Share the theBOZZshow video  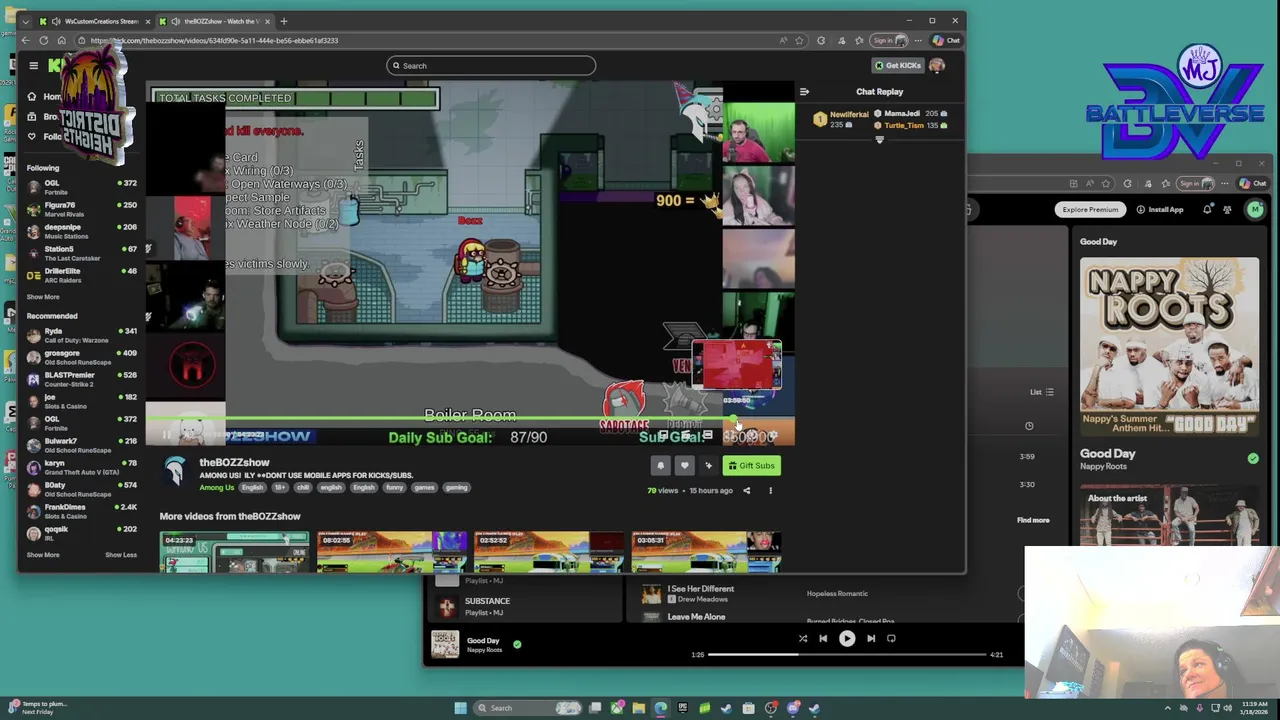(746, 490)
